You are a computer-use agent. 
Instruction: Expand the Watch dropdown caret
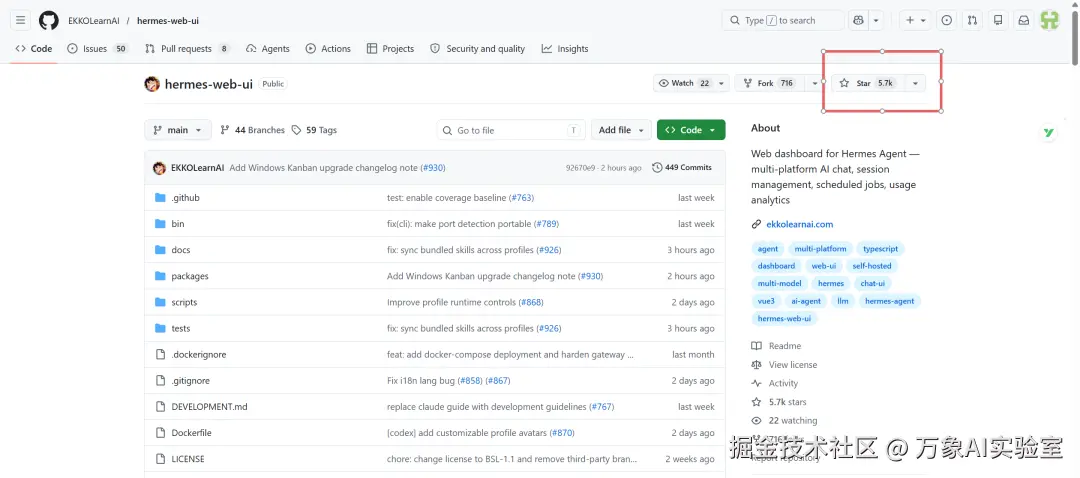coord(721,83)
